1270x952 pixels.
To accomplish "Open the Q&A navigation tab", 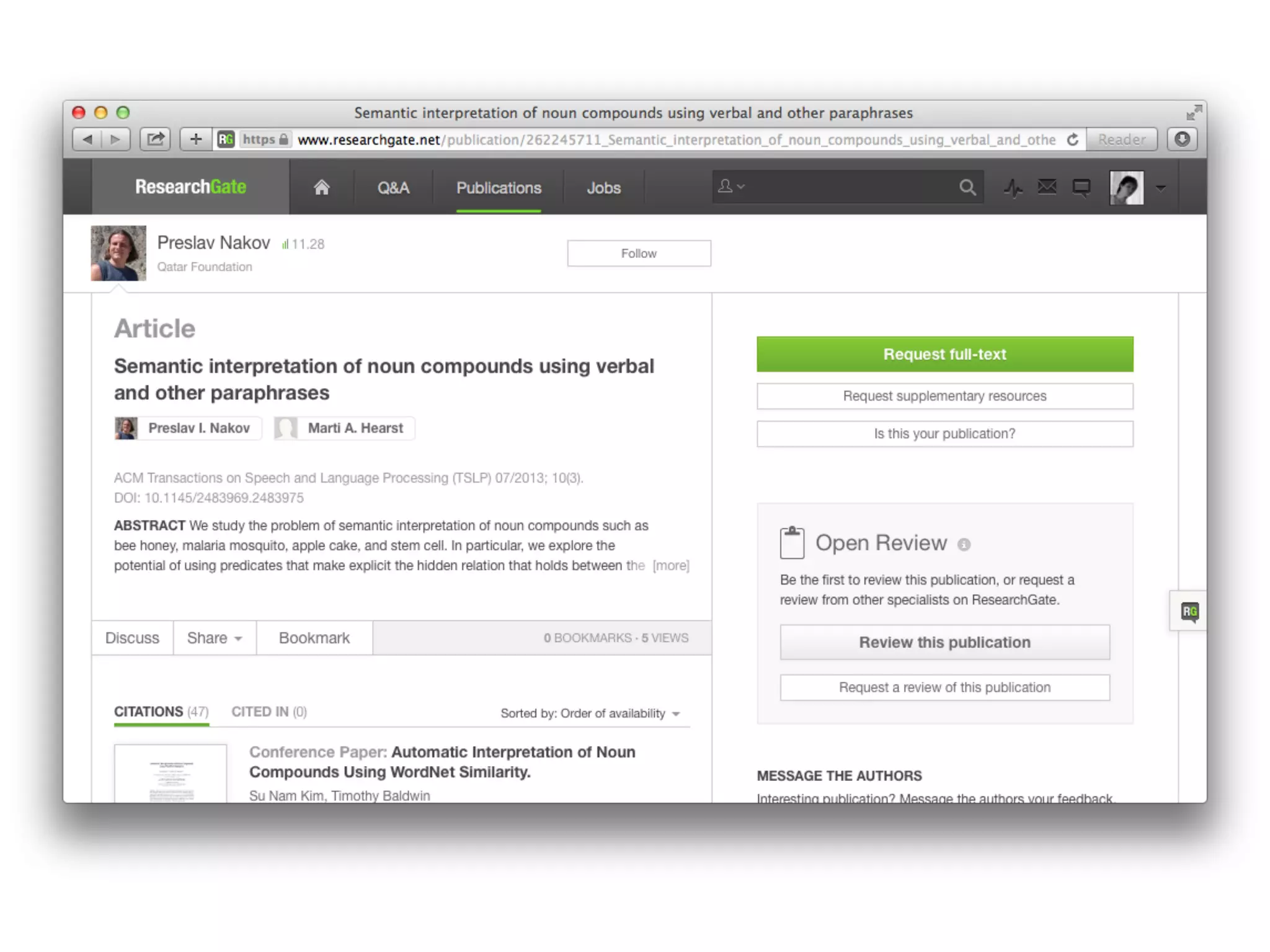I will (x=393, y=188).
